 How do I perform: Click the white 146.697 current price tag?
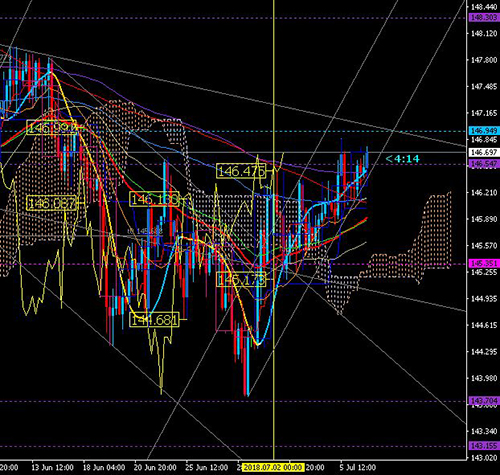484,153
